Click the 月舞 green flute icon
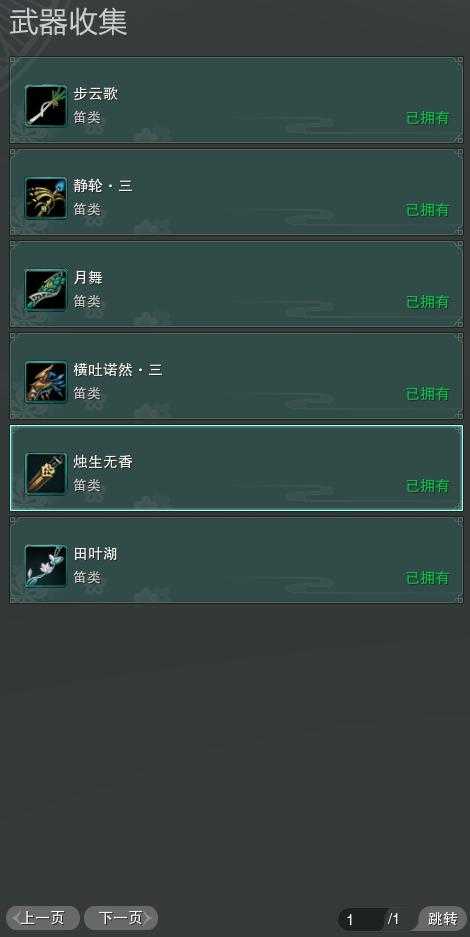The width and height of the screenshot is (470, 937). coord(46,290)
